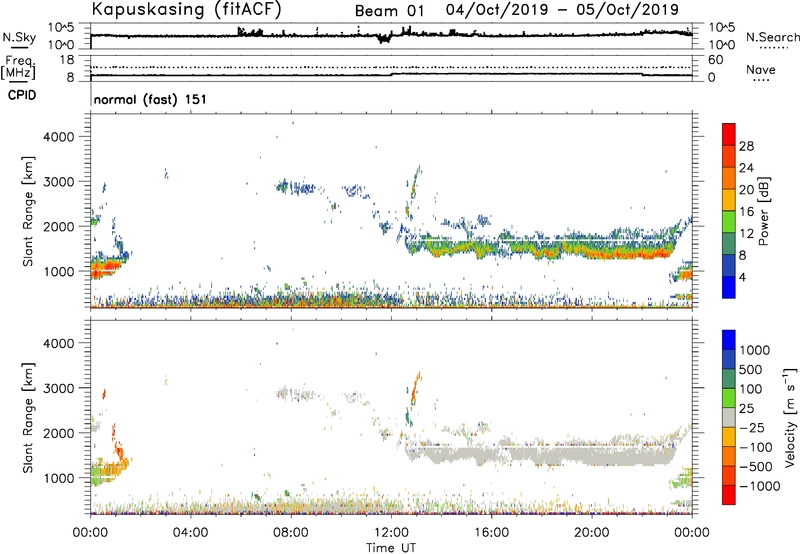The height and width of the screenshot is (554, 800).
Task: Click the Power colorbar yellow 16–20 segment
Action: tap(729, 199)
